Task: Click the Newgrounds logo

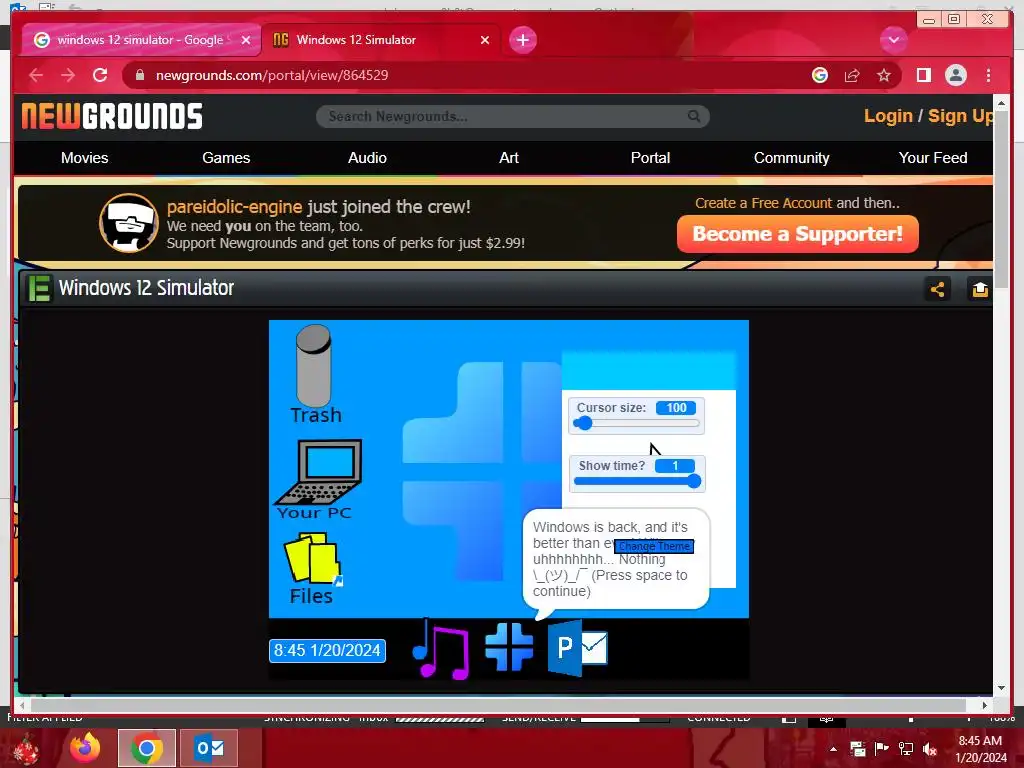Action: [x=112, y=116]
